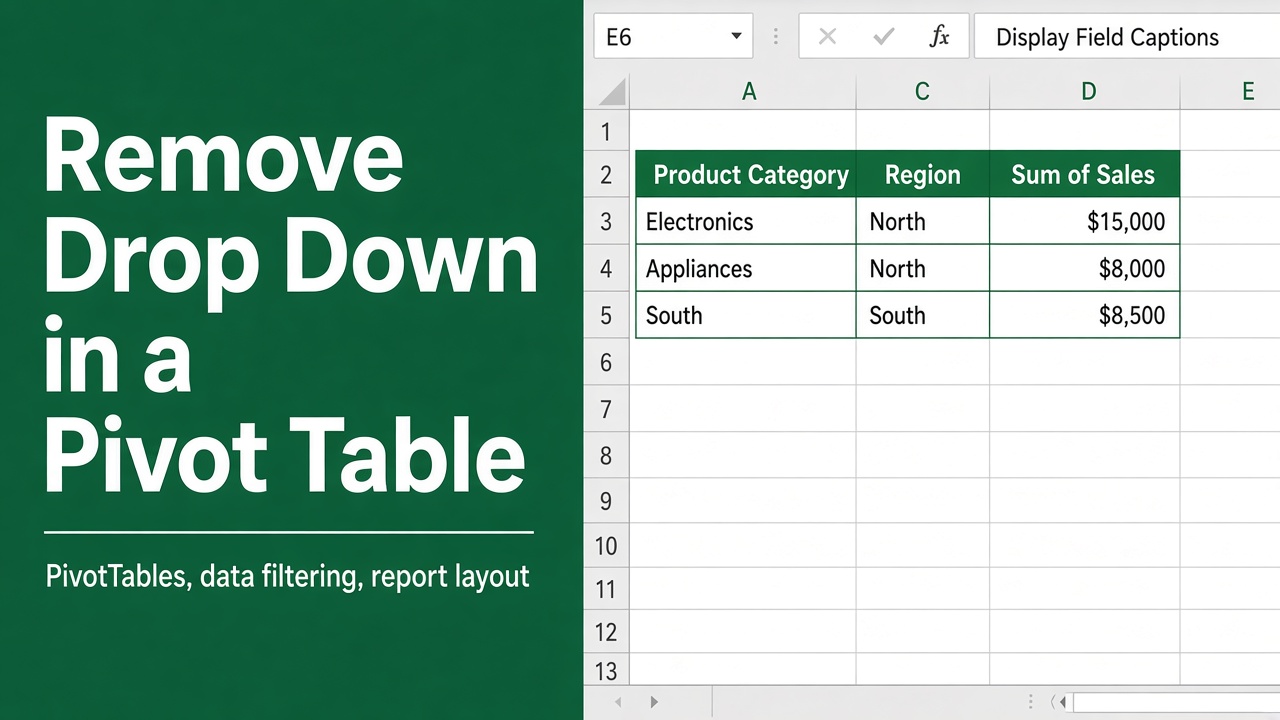Select column C header
1280x720 pixels.
pos(922,92)
